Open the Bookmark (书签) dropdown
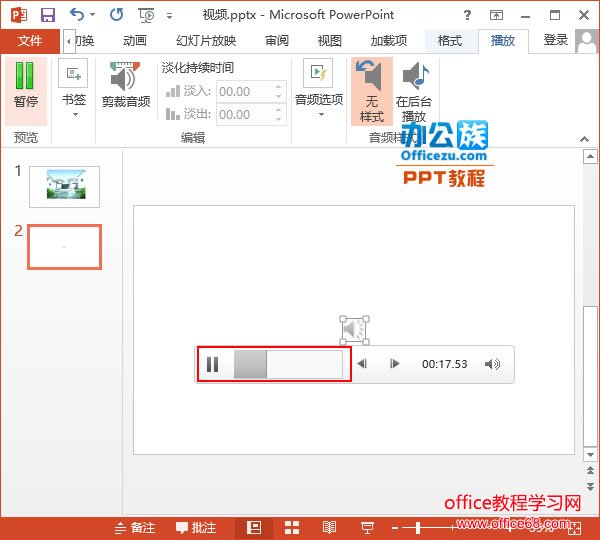The height and width of the screenshot is (540, 600). tap(73, 88)
